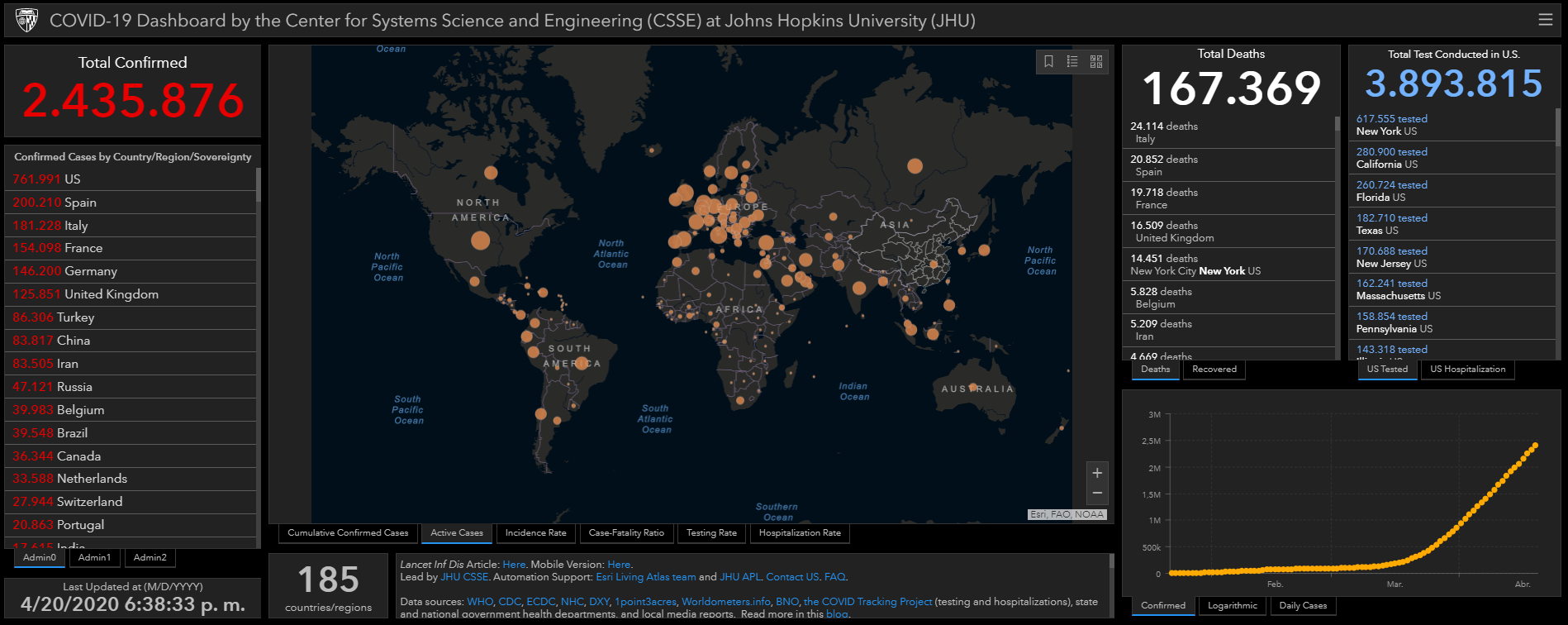Open the Case-Fatality Ratio map tab
Viewport: 1568px width, 625px height.
pyautogui.click(x=626, y=533)
